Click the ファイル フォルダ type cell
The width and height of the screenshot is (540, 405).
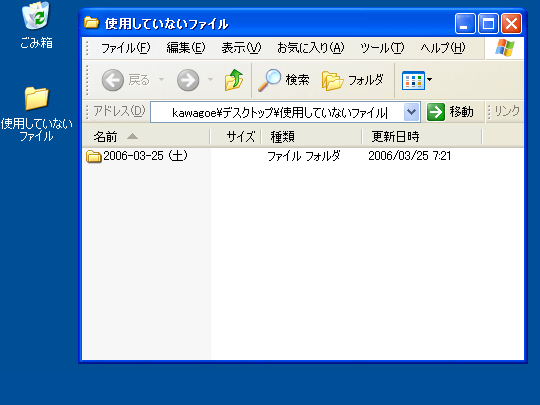[304, 156]
